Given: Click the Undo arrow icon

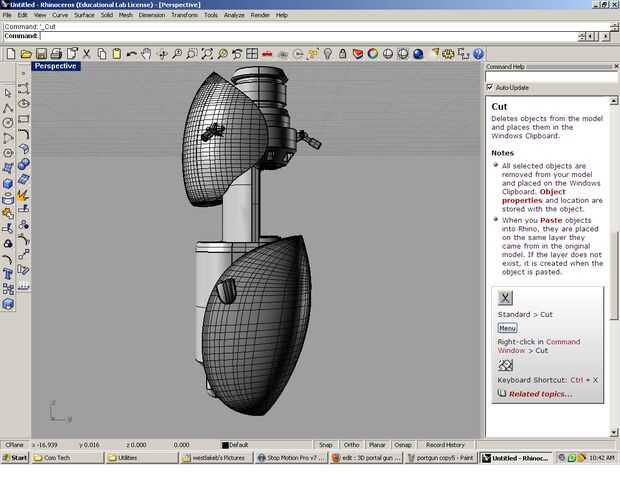Looking at the screenshot, I should click(x=132, y=54).
